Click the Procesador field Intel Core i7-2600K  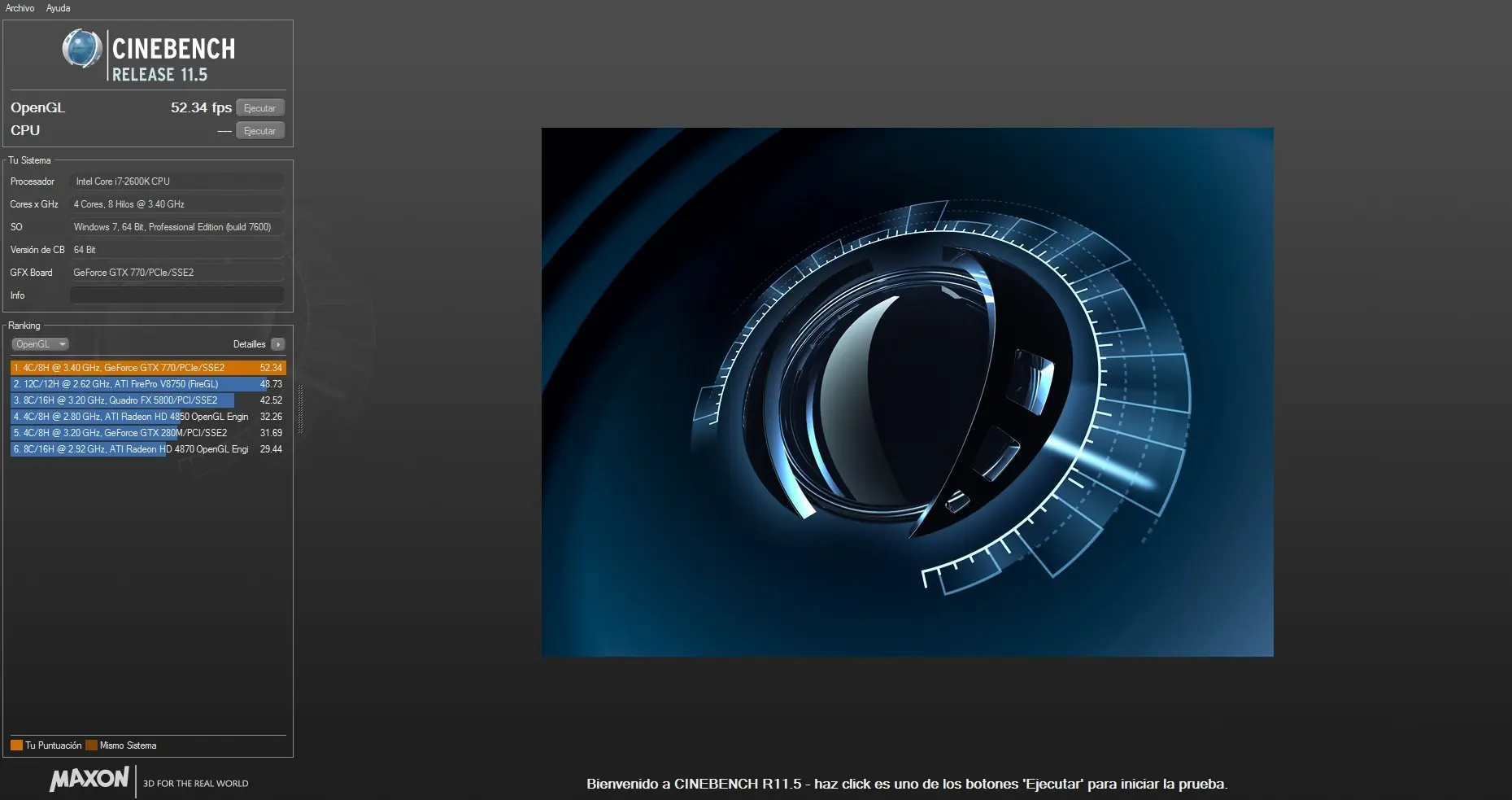pos(177,181)
